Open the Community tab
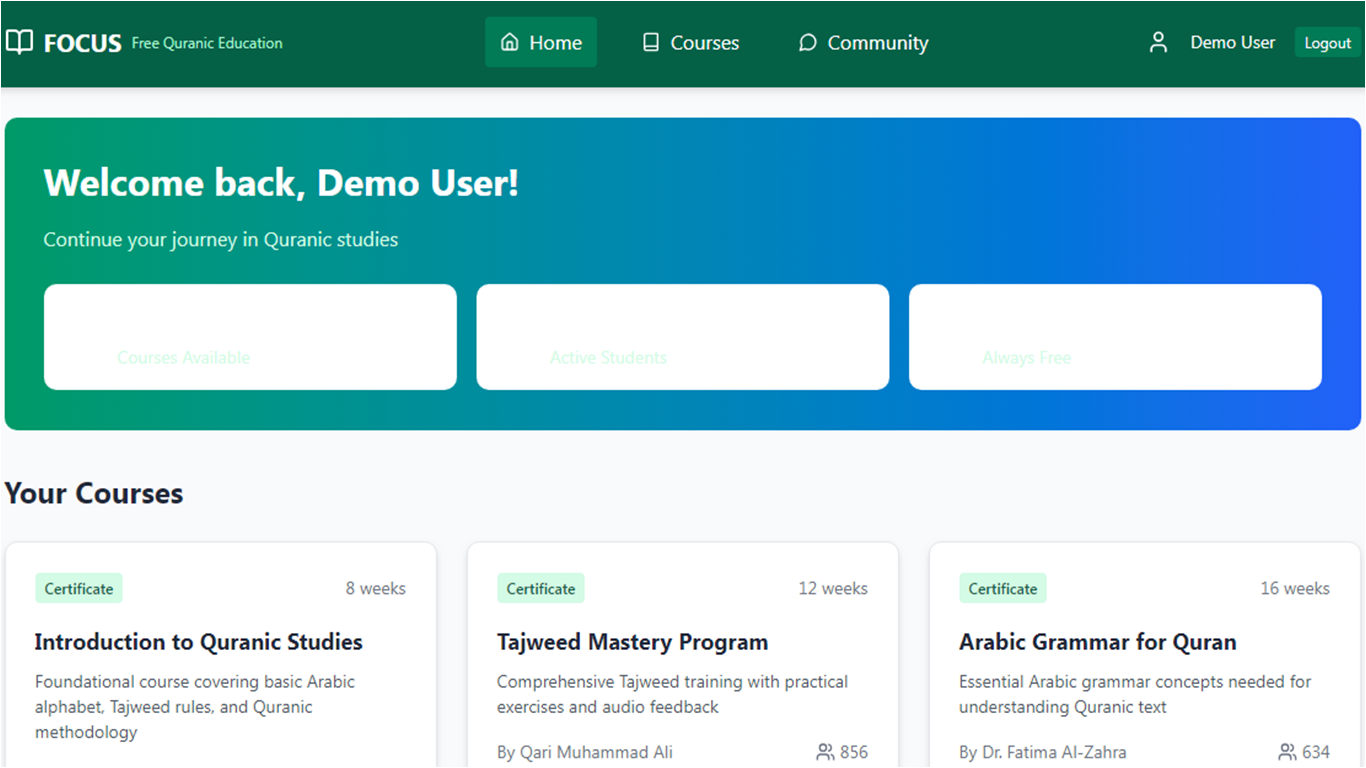The image size is (1366, 768). click(x=862, y=42)
